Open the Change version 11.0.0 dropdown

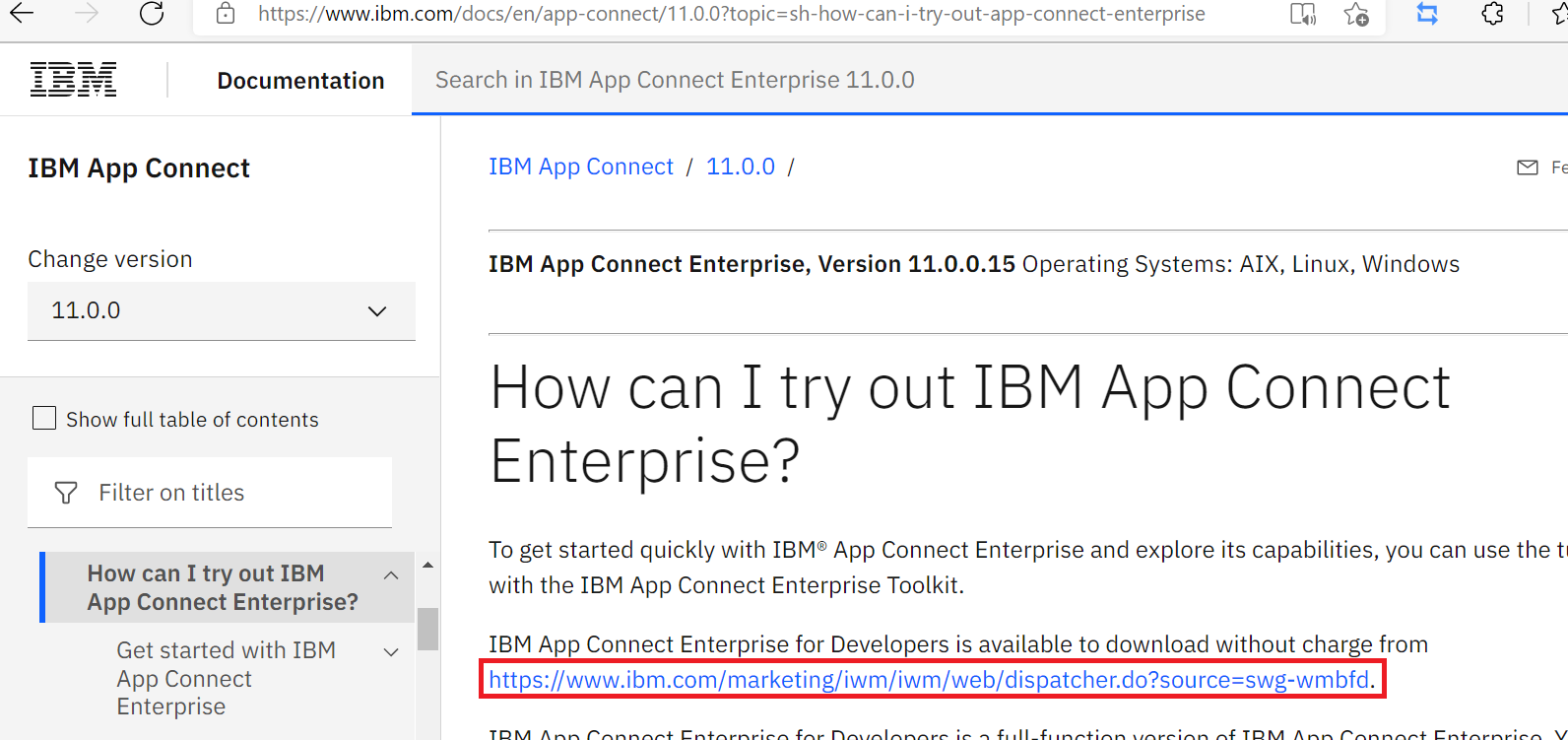pyautogui.click(x=222, y=310)
